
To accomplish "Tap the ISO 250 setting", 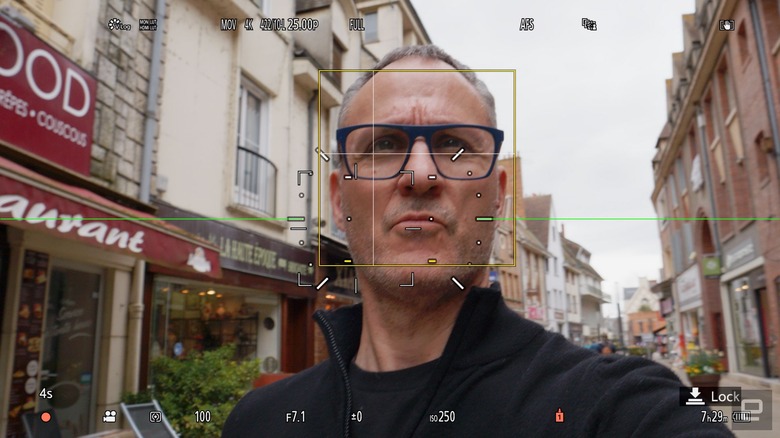I will coord(442,416).
